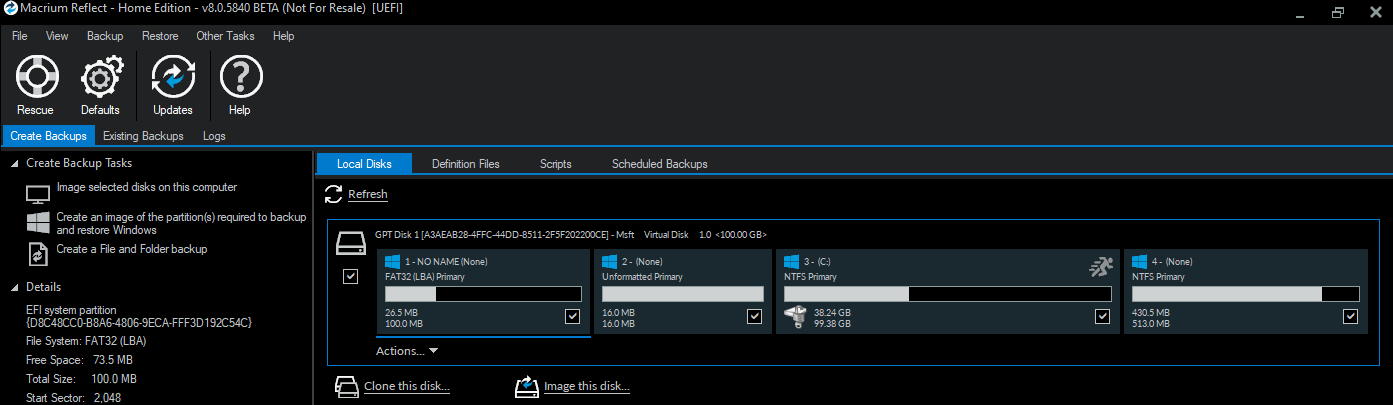The image size is (1393, 405).
Task: Click the Clone this disk icon
Action: pos(347,386)
